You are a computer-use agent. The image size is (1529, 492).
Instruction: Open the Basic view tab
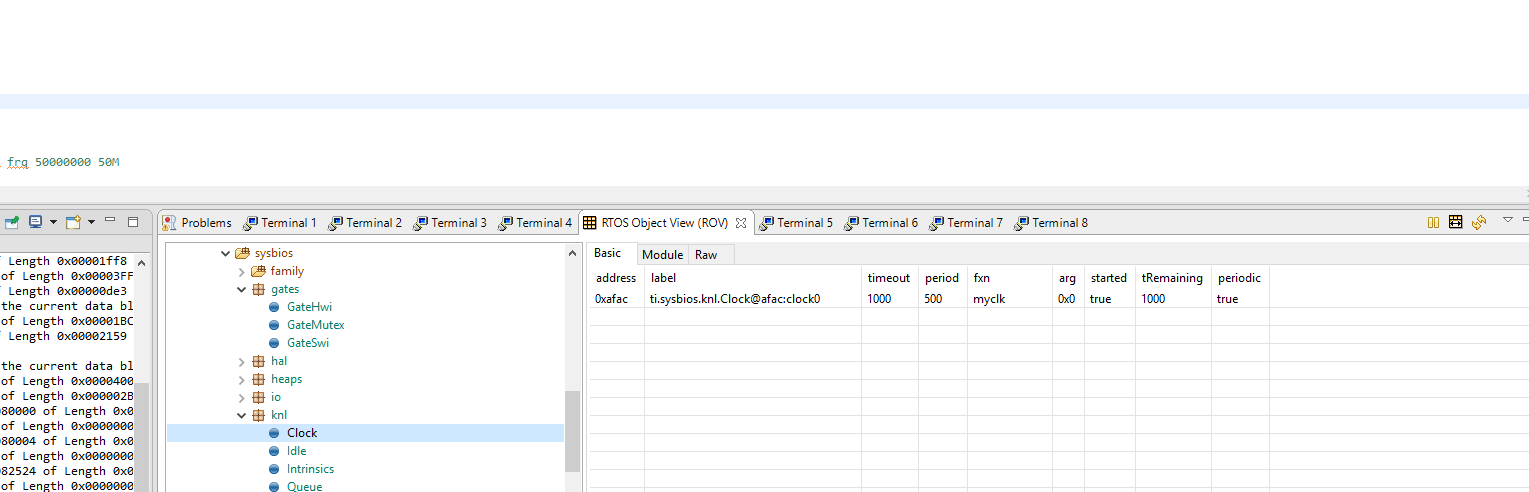click(x=608, y=254)
